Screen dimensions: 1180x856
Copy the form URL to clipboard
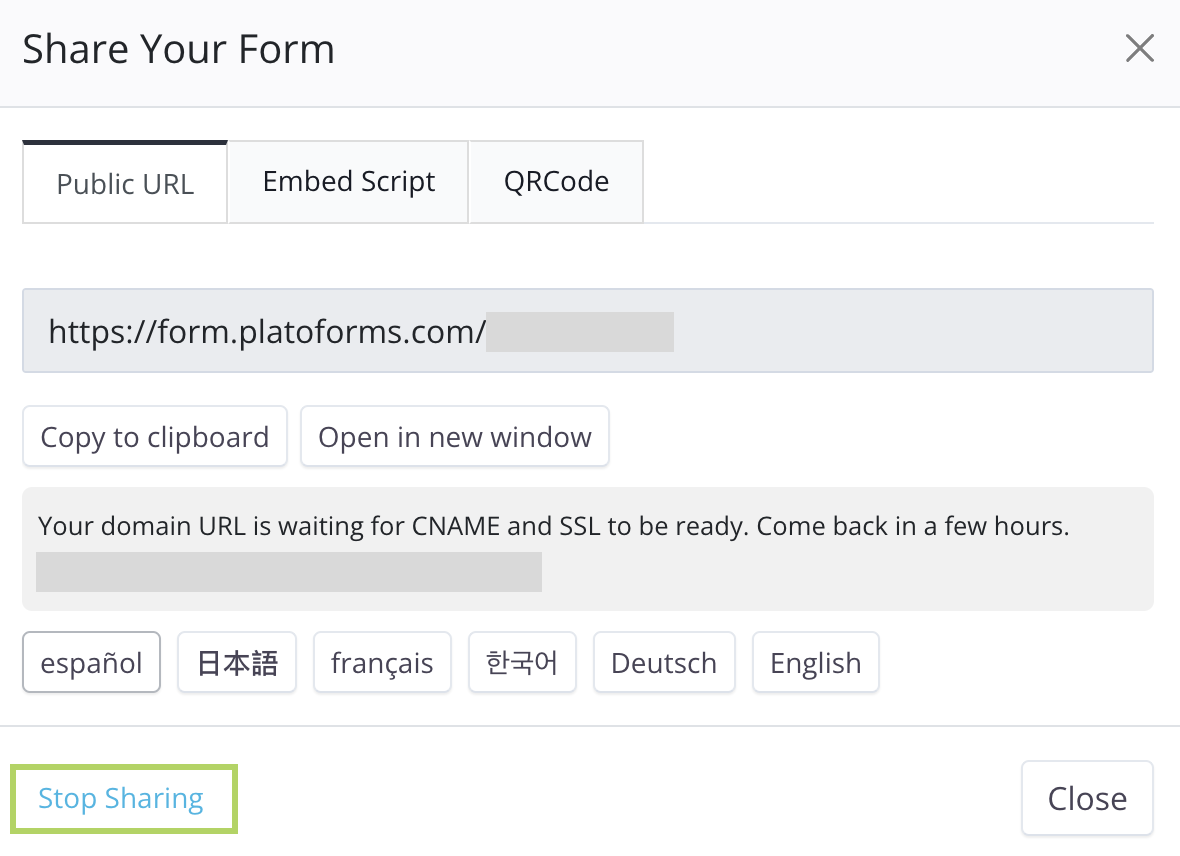pyautogui.click(x=155, y=437)
